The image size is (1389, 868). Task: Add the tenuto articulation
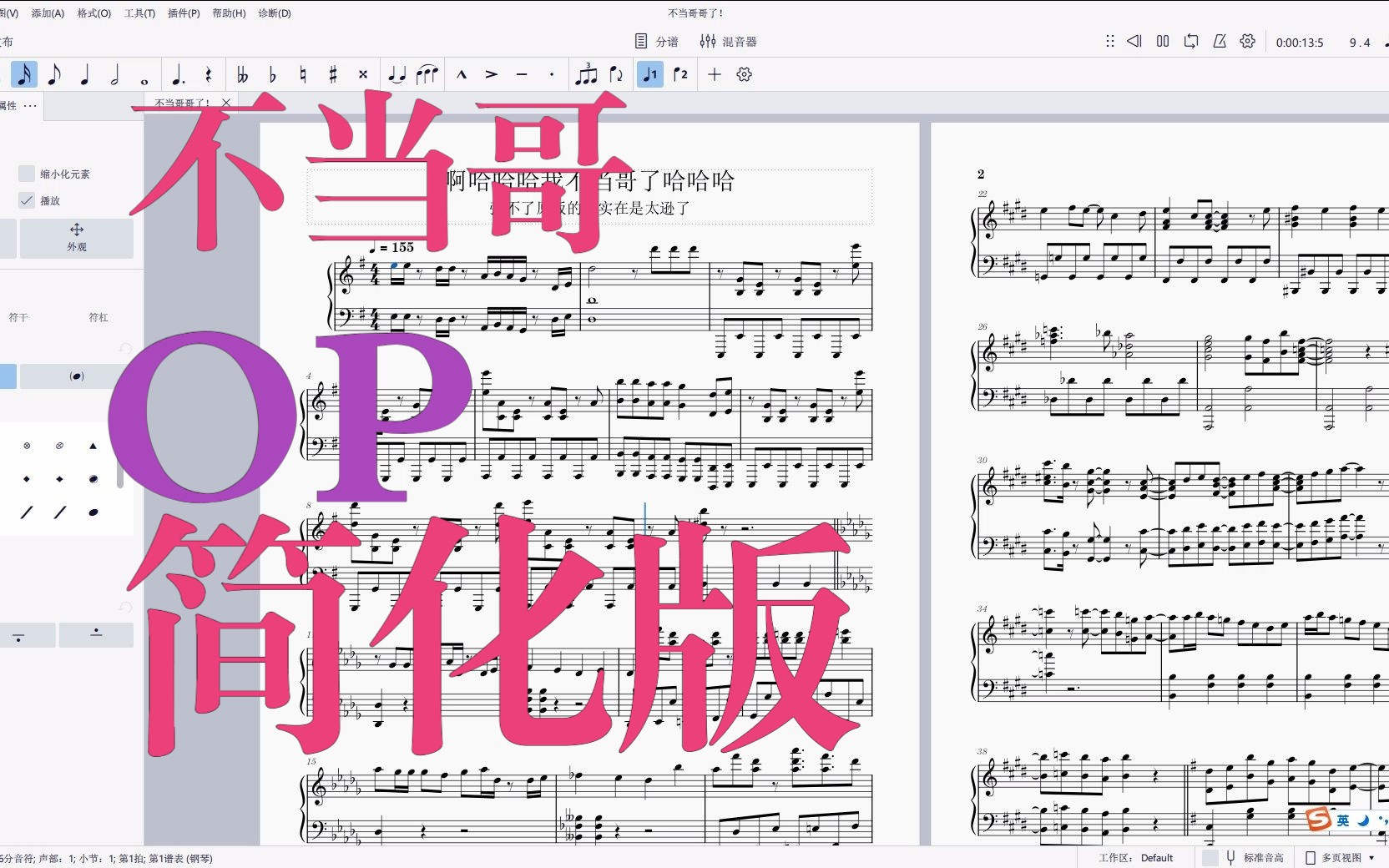tap(522, 74)
